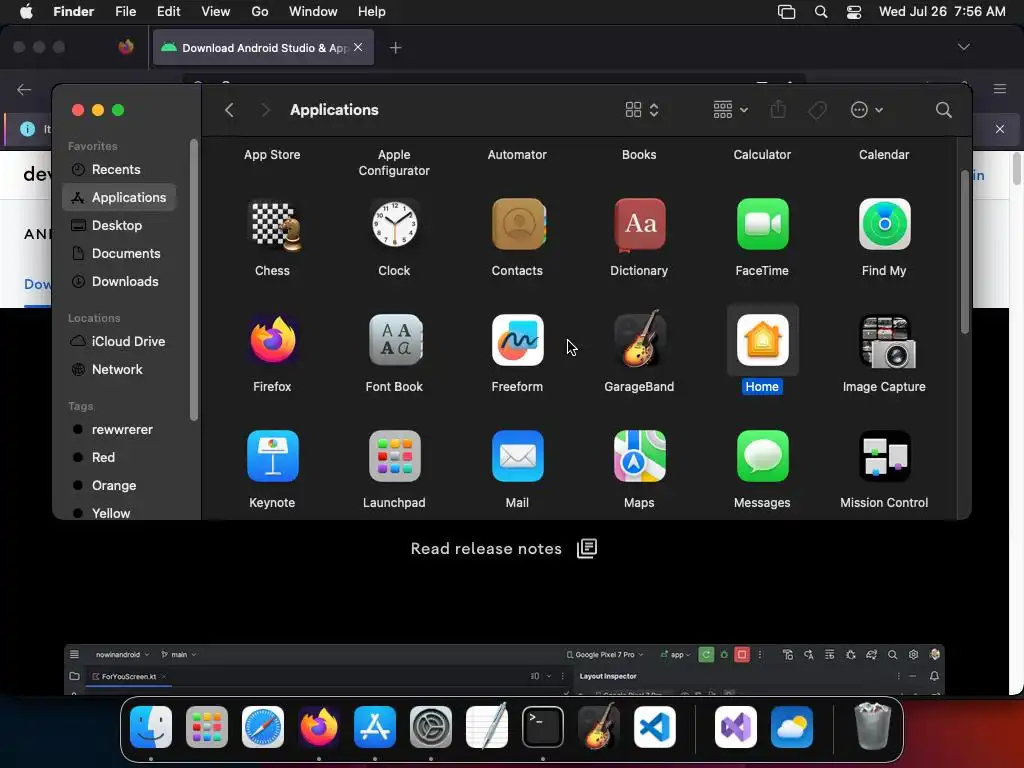Open Safari from the Dock
This screenshot has height=768, width=1024.
pyautogui.click(x=263, y=727)
